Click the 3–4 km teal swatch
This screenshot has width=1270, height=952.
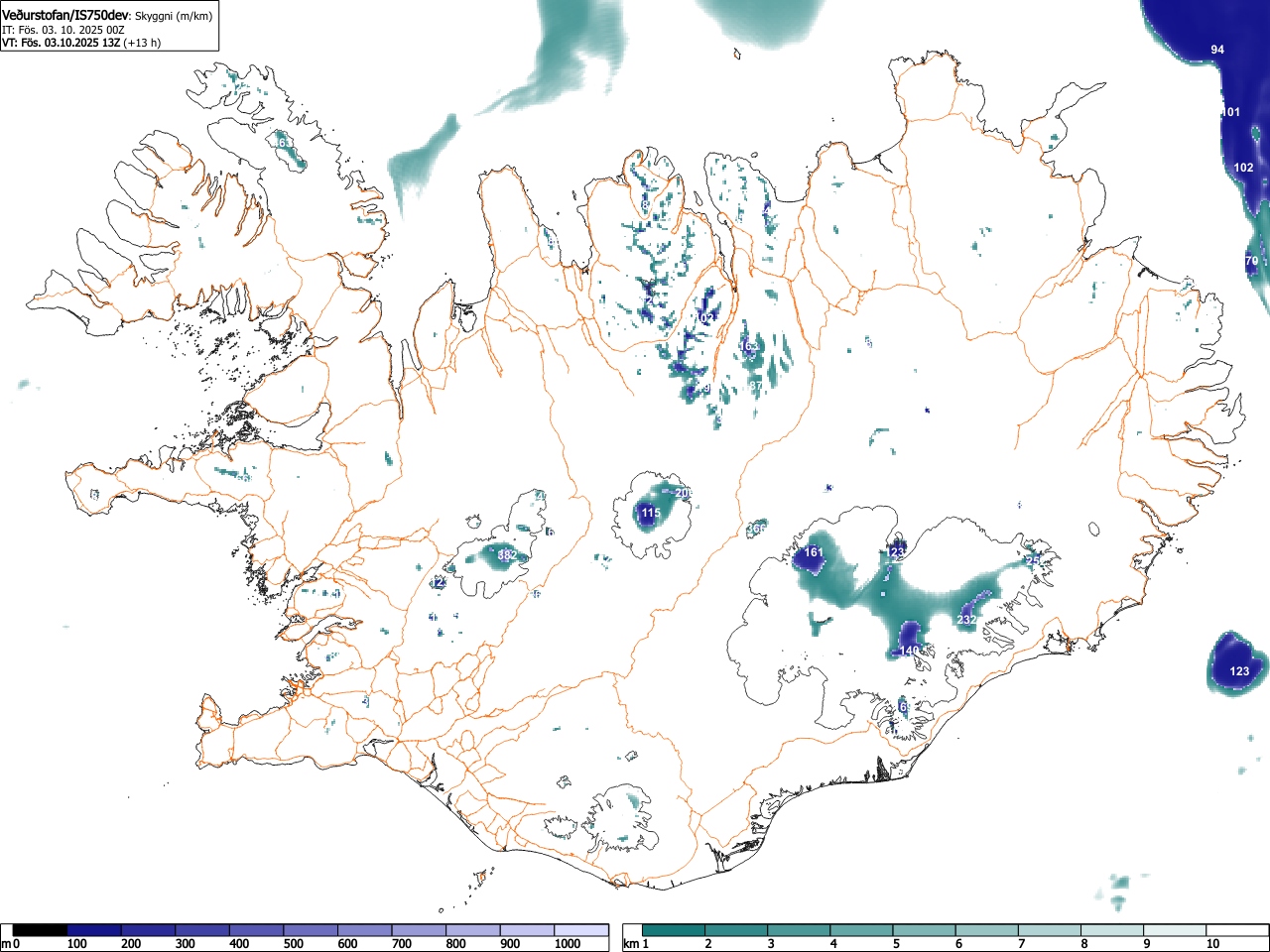click(800, 931)
